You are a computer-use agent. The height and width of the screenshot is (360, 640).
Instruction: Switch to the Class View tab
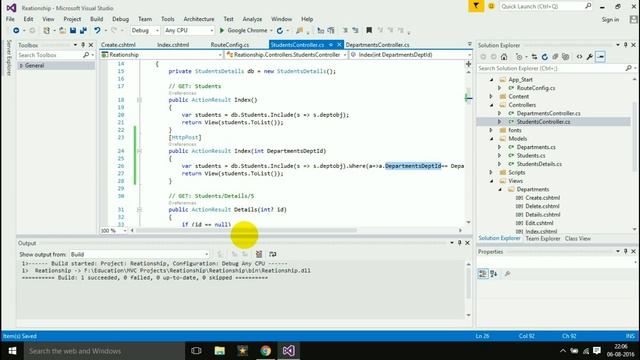[578, 238]
